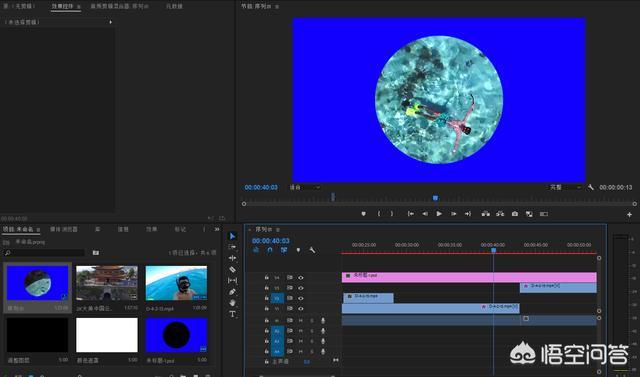Target the highlighted V2 track header

277,298
